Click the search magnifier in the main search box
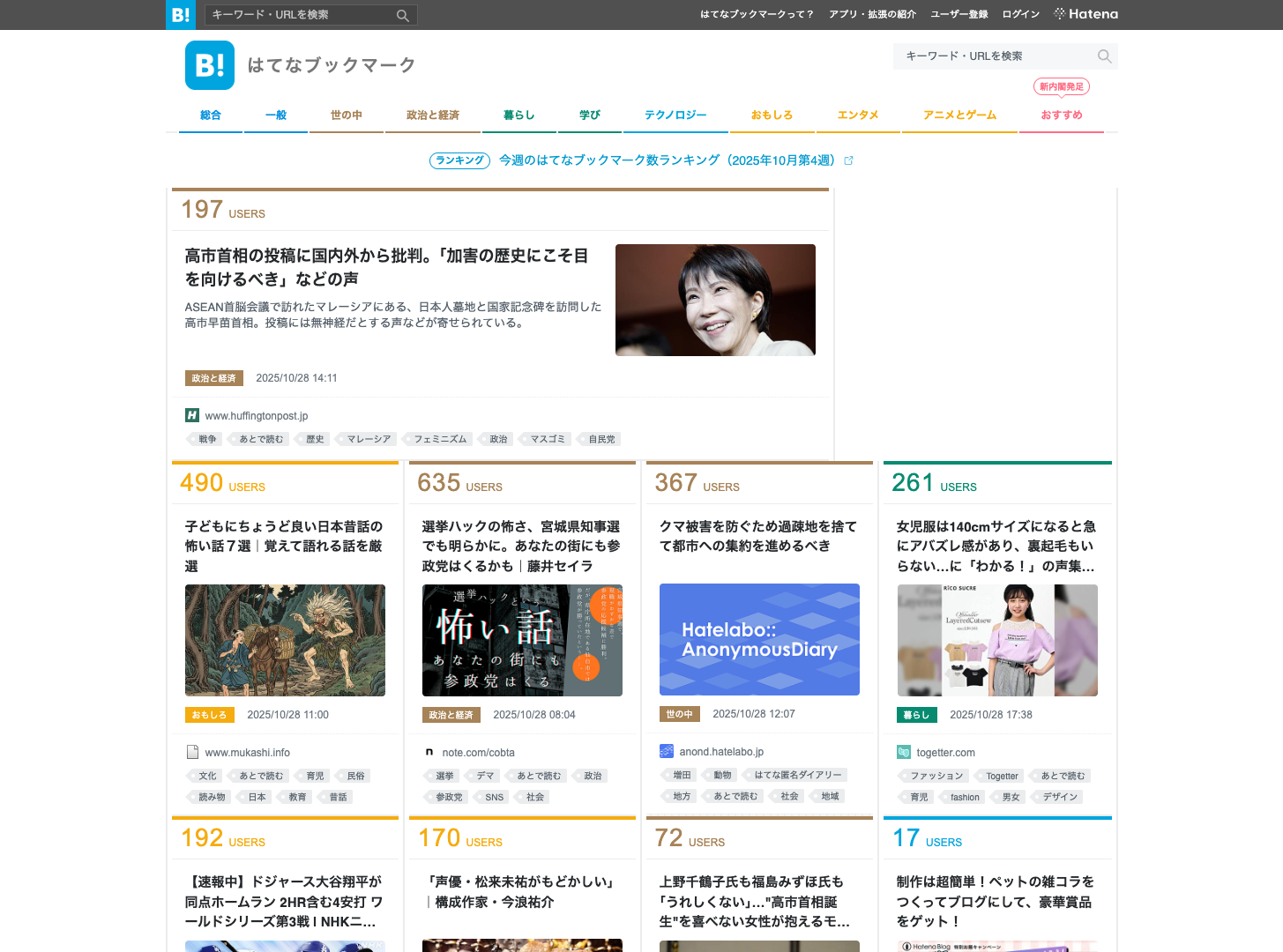This screenshot has height=952, width=1283. pyautogui.click(x=1104, y=56)
